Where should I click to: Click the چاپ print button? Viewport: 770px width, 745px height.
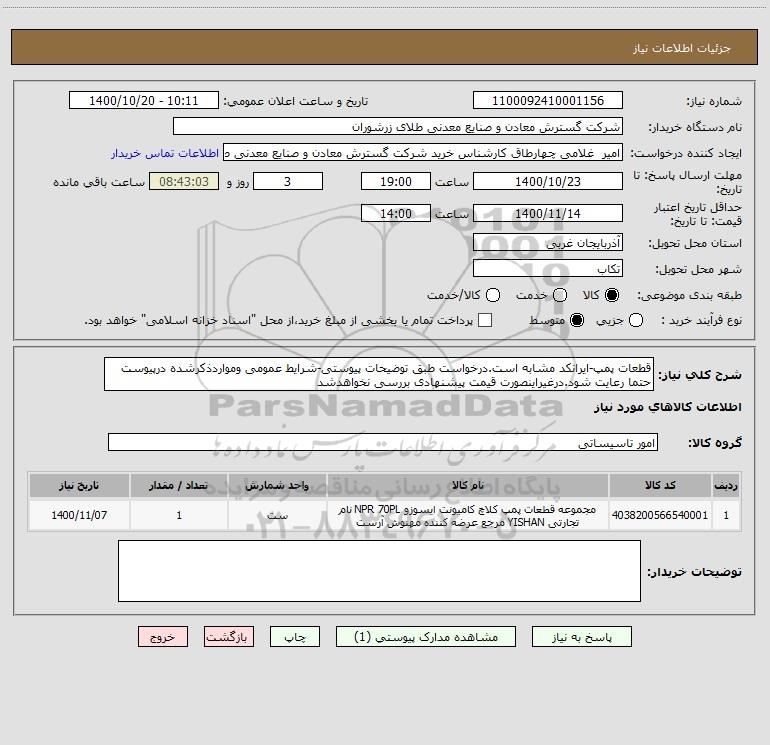pos(295,637)
